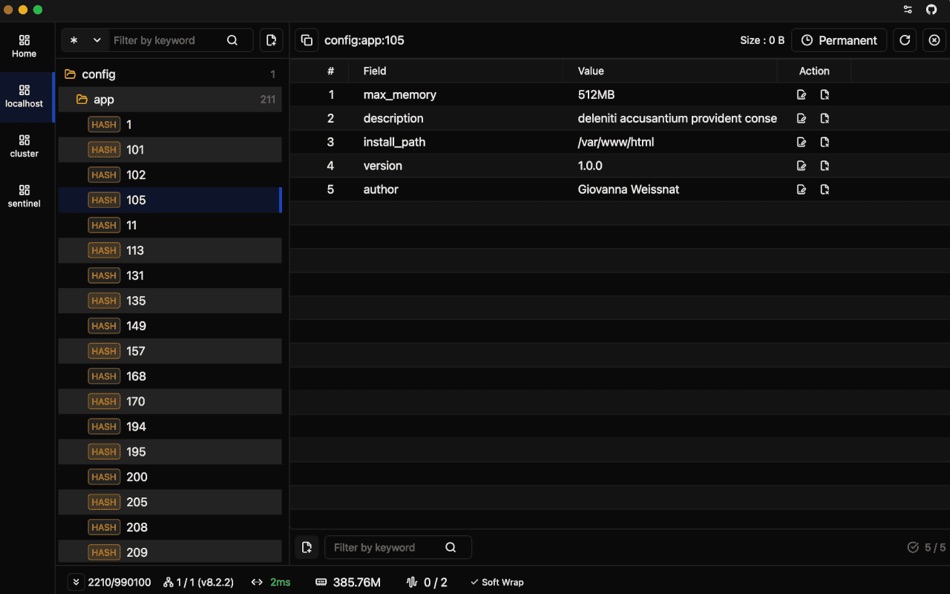Open the Permanent TTL setting
This screenshot has height=594, width=950.
pyautogui.click(x=839, y=40)
